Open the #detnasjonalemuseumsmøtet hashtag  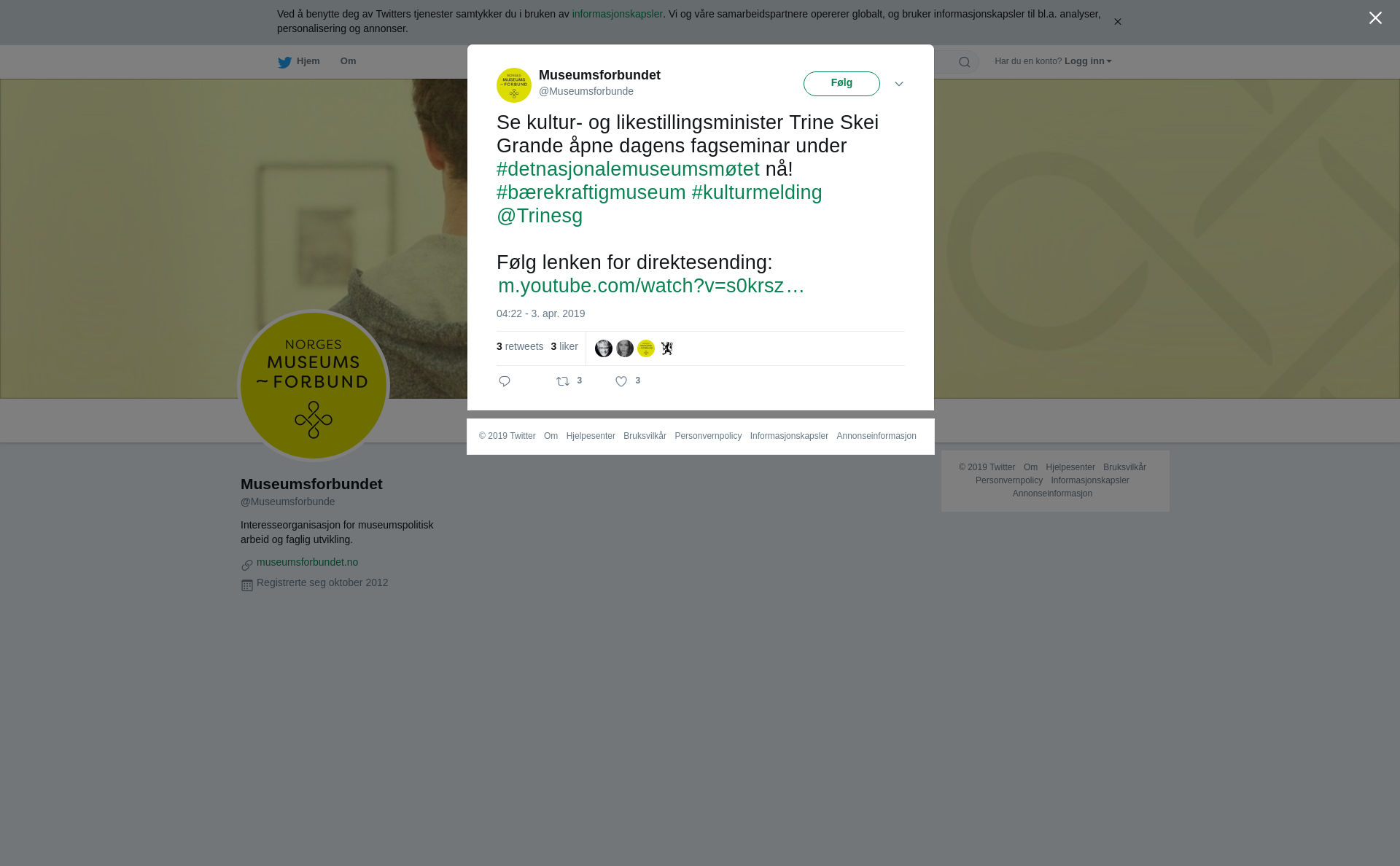point(628,169)
